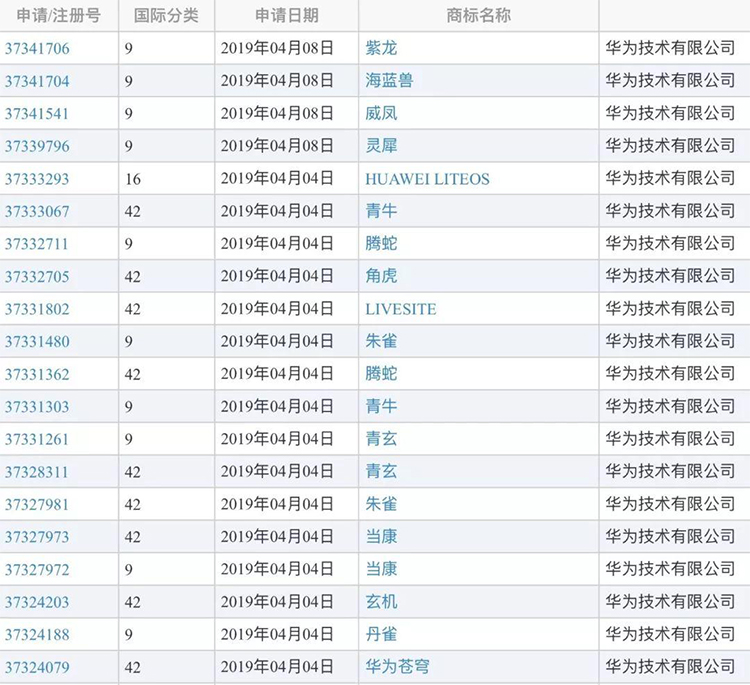Viewport: 750px width, 685px height.
Task: Click trademark name 角虎
Action: pos(381,276)
